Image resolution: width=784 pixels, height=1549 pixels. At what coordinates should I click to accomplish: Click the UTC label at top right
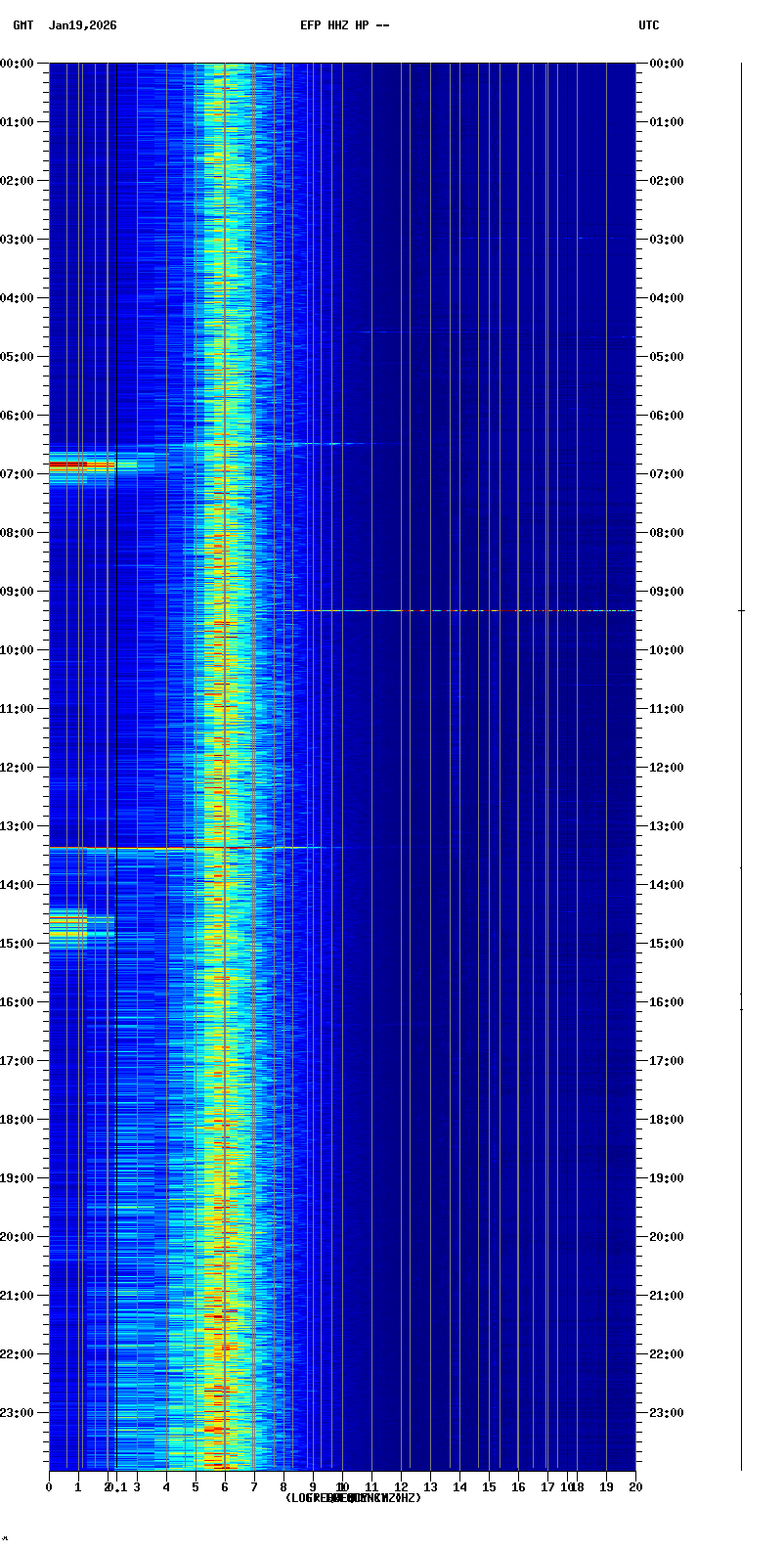pos(648,25)
